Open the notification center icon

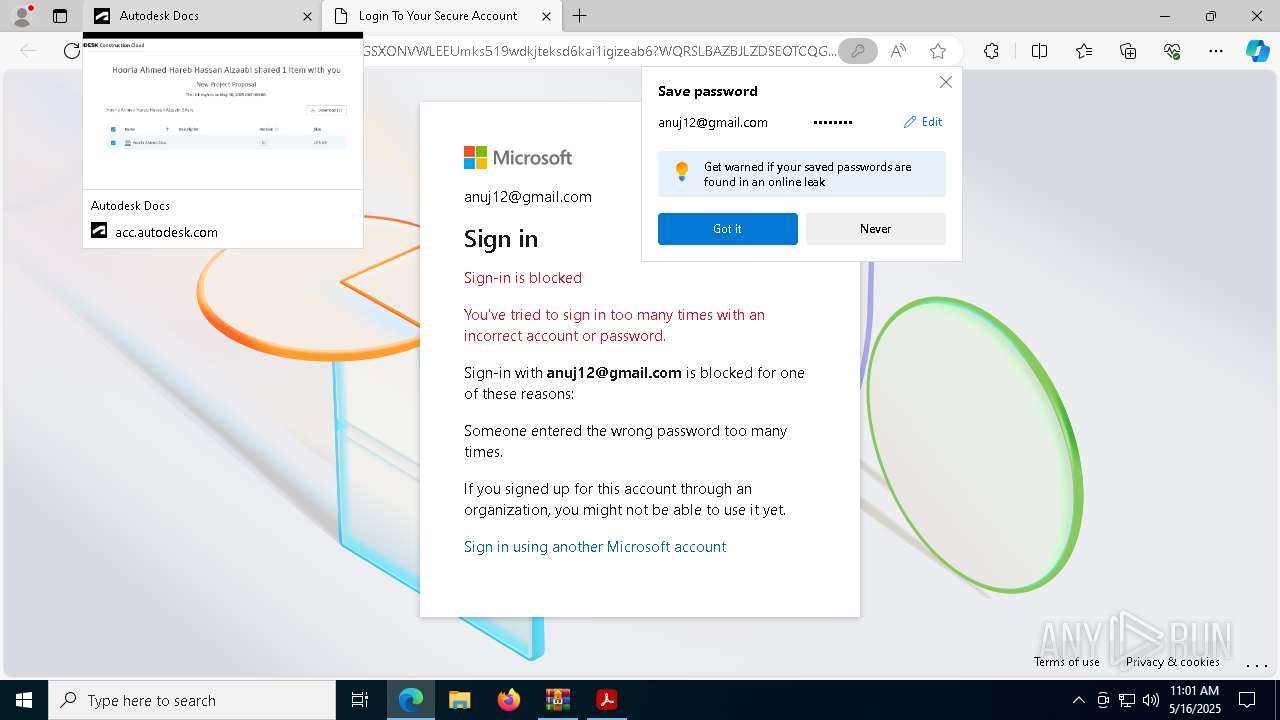[x=1248, y=700]
